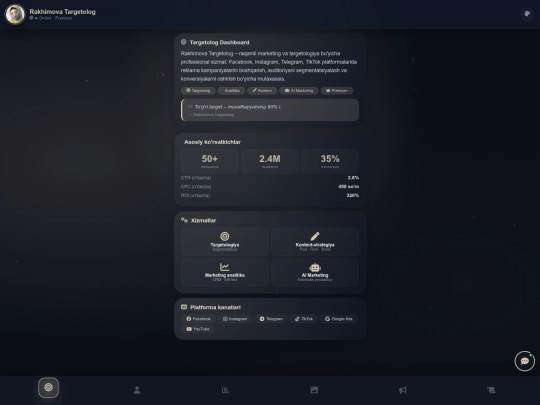Click the CTR value 2.8%

[x=353, y=178]
